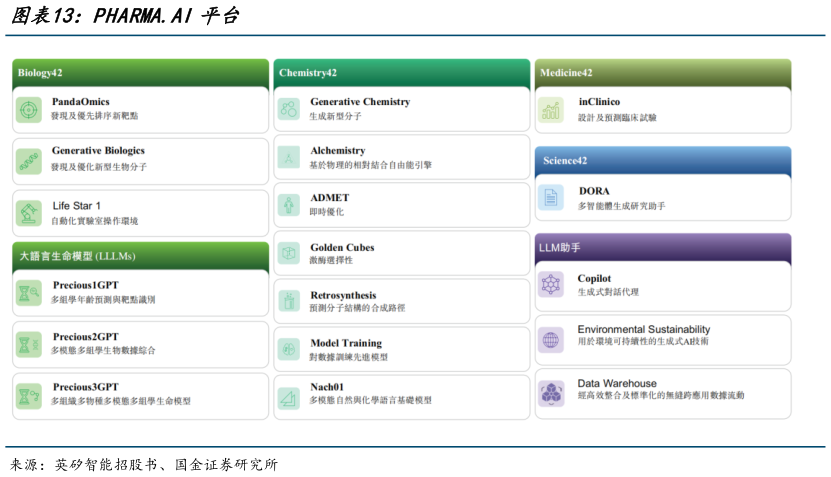831x477 pixels.
Task: Click the Nach01 triangle icon
Action: [289, 398]
